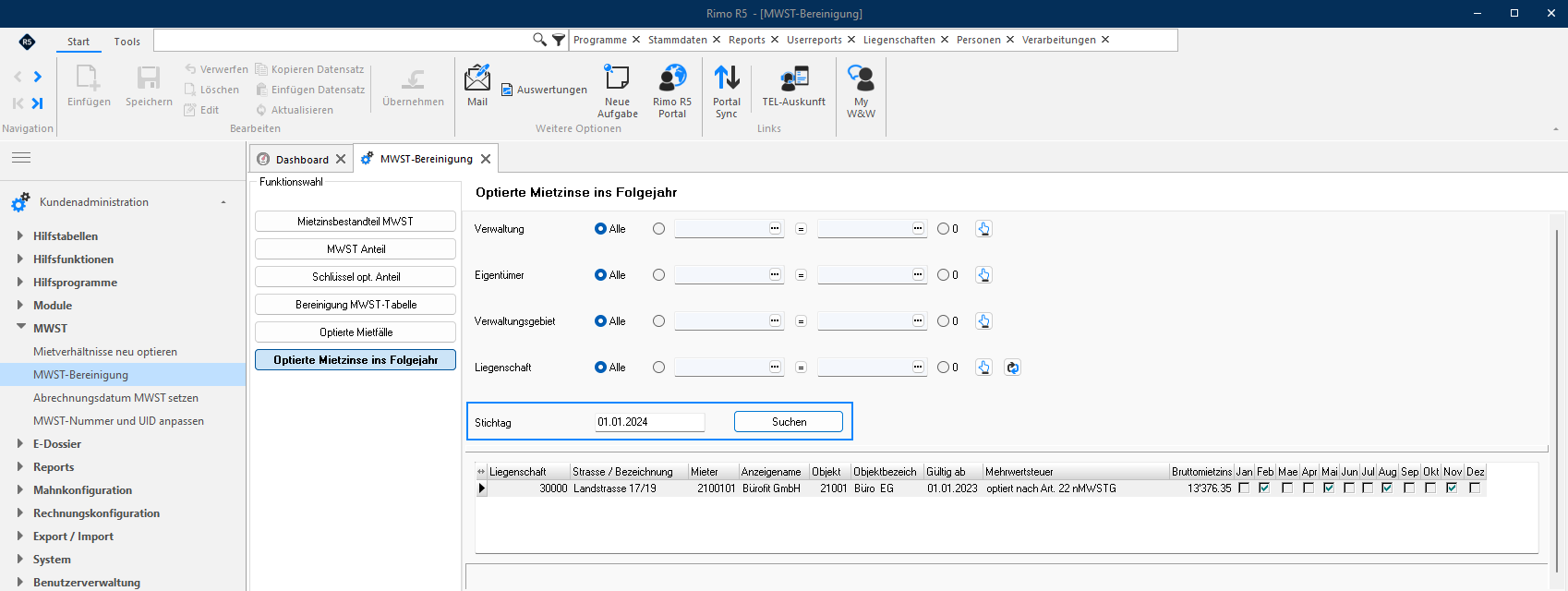Select the Start ribbon tab
The image size is (1568, 591).
(x=78, y=42)
